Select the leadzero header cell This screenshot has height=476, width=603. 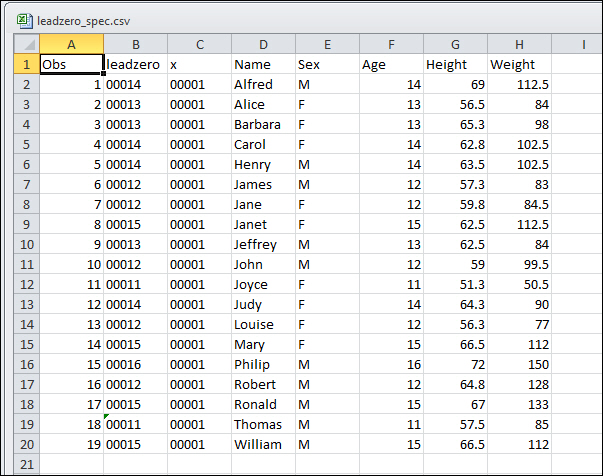tap(135, 64)
